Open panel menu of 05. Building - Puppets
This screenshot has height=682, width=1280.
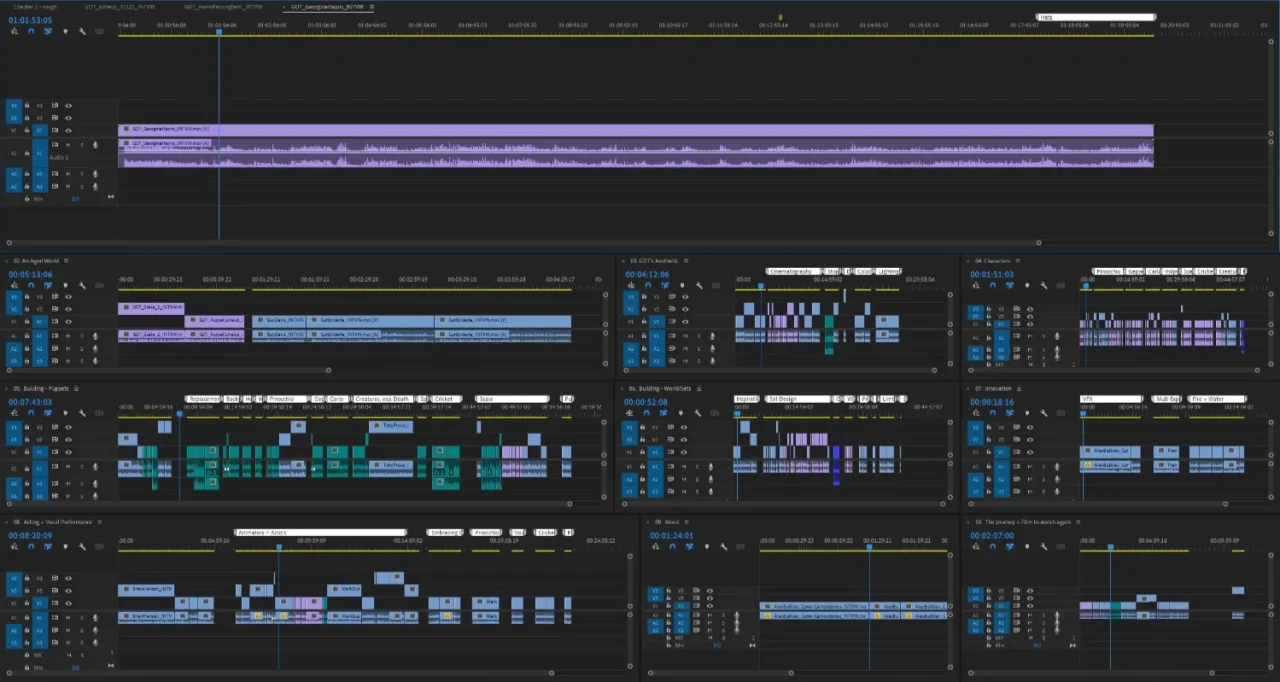pyautogui.click(x=76, y=388)
